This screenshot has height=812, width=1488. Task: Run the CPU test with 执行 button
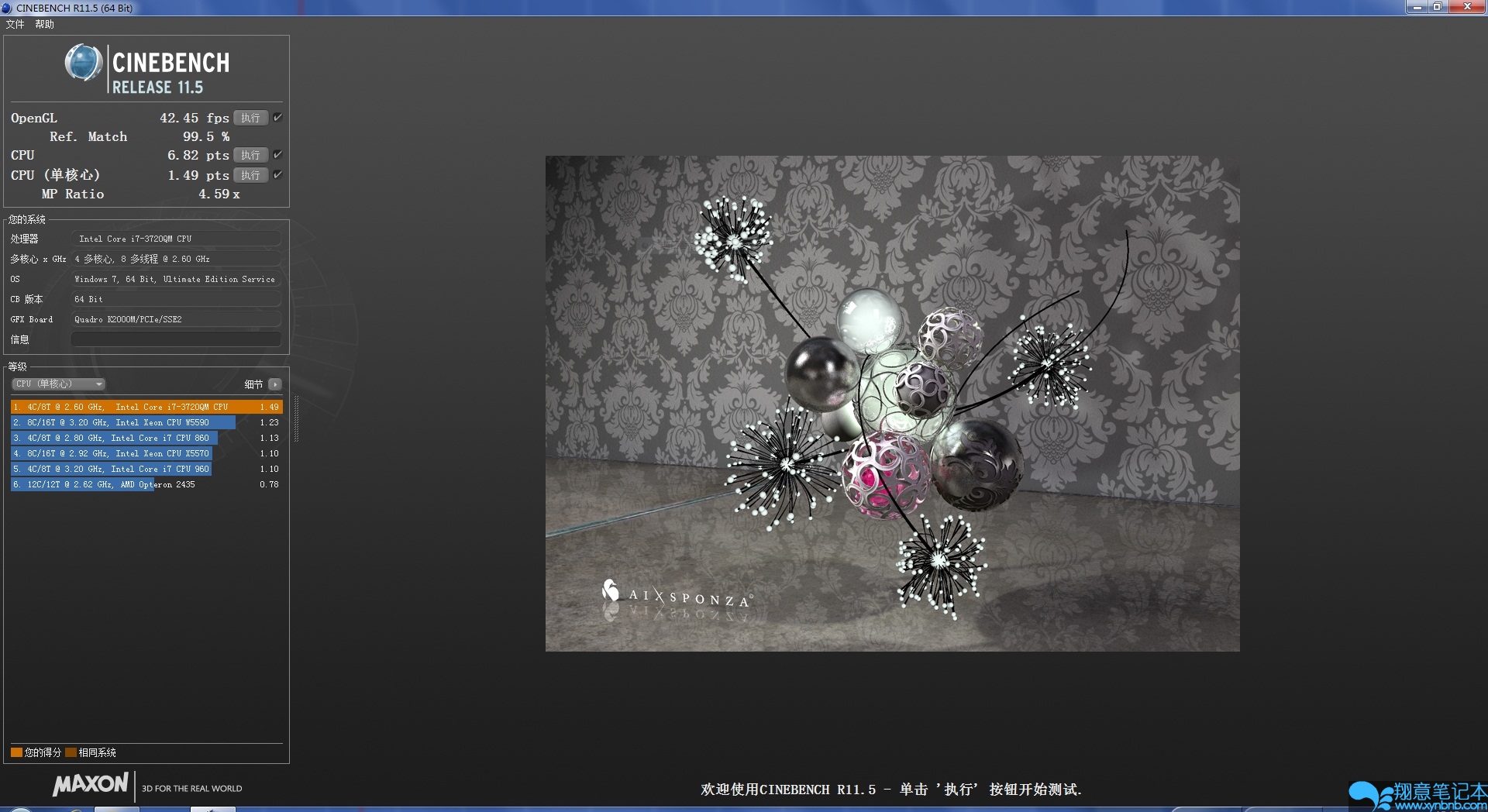pyautogui.click(x=250, y=155)
